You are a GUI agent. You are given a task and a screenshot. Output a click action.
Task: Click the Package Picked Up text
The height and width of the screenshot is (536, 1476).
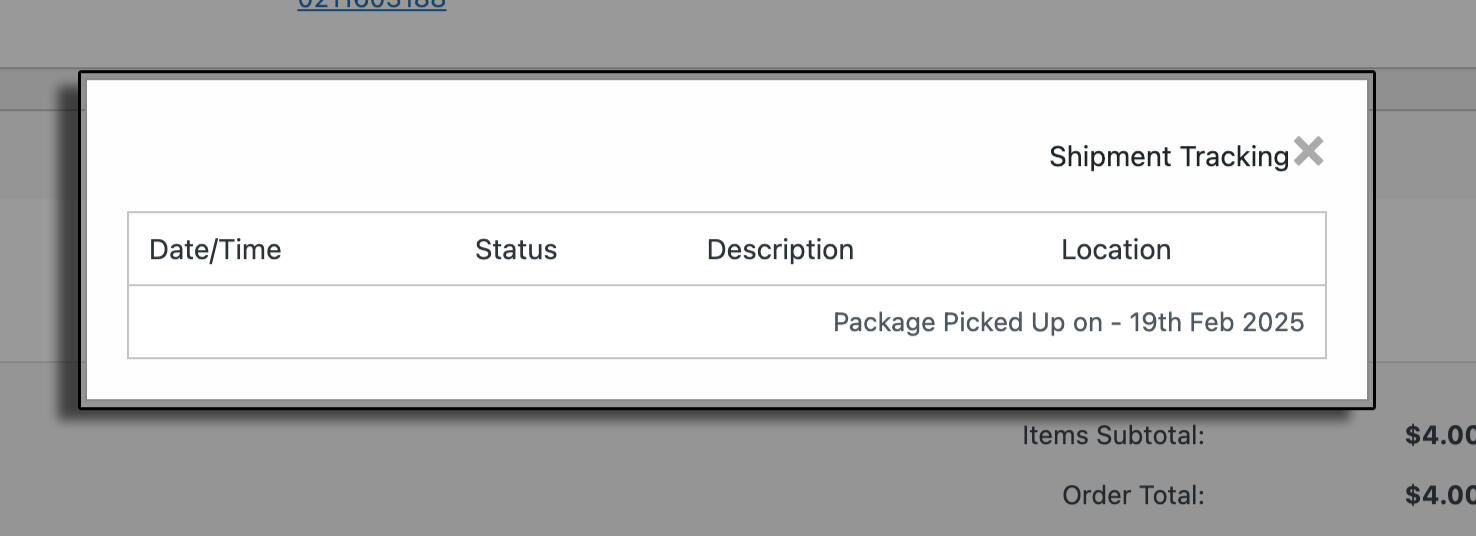coord(949,323)
